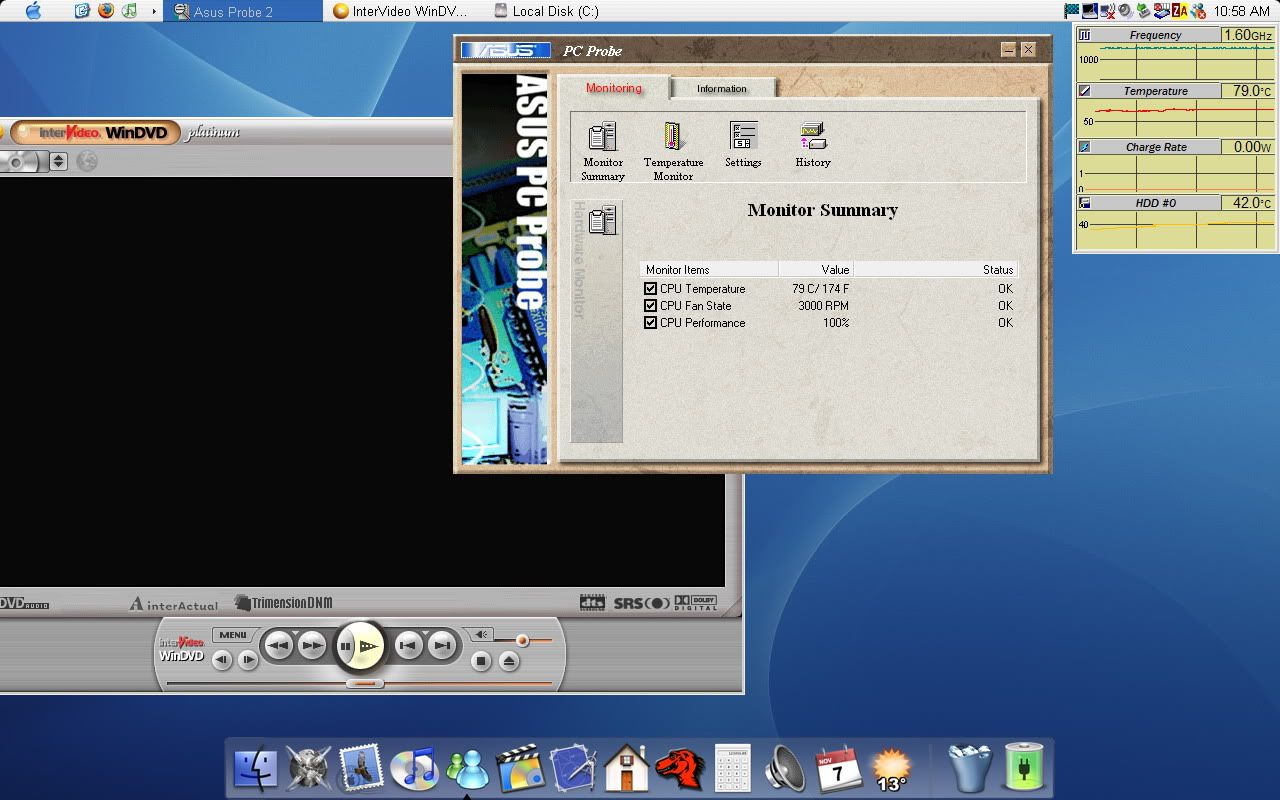Open the Apple menu logo
Viewport: 1280px width, 800px height.
point(33,11)
